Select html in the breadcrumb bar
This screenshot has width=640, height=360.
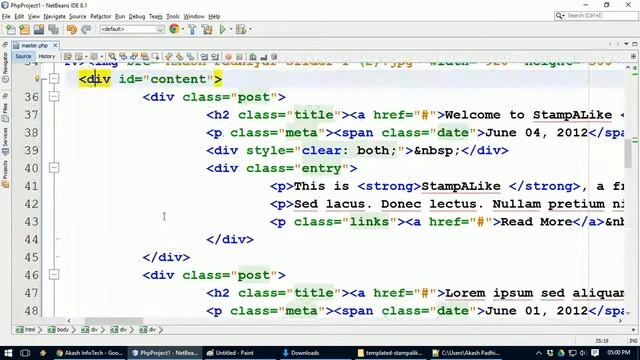pos(26,329)
